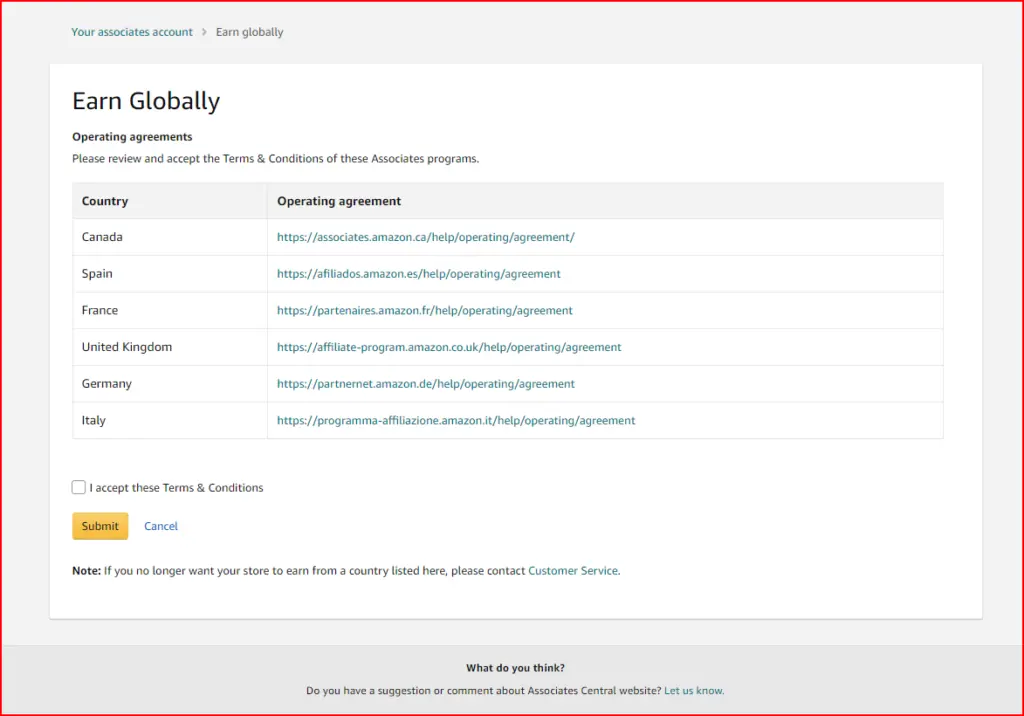Open the United Kingdom operating agreement URL
Viewport: 1024px width, 716px height.
pos(449,347)
